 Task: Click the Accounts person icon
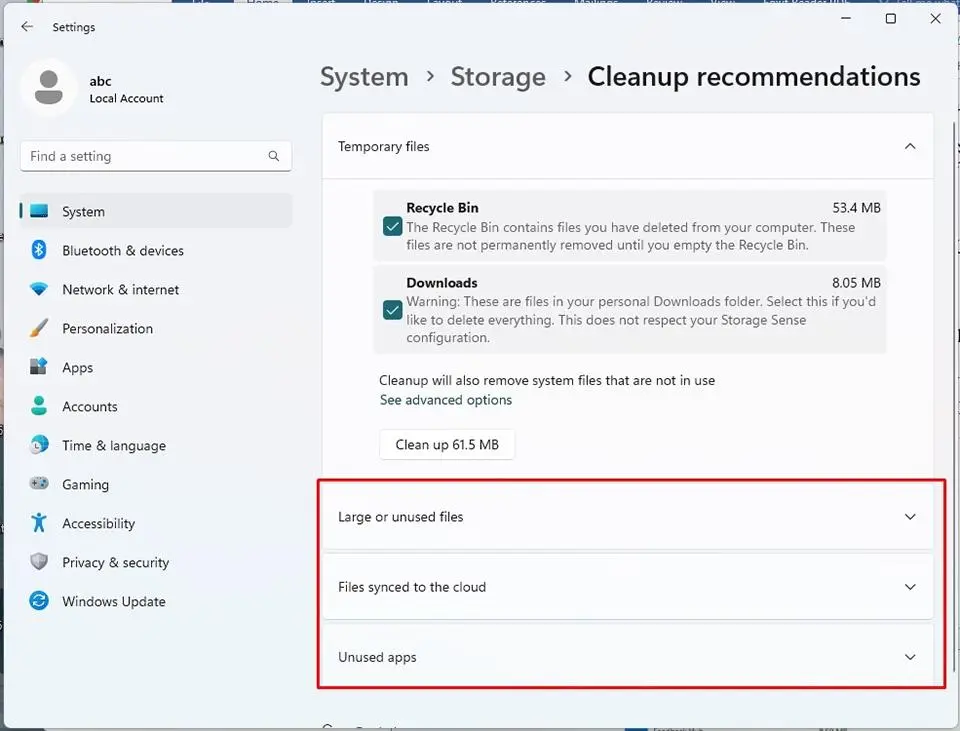pyautogui.click(x=39, y=406)
